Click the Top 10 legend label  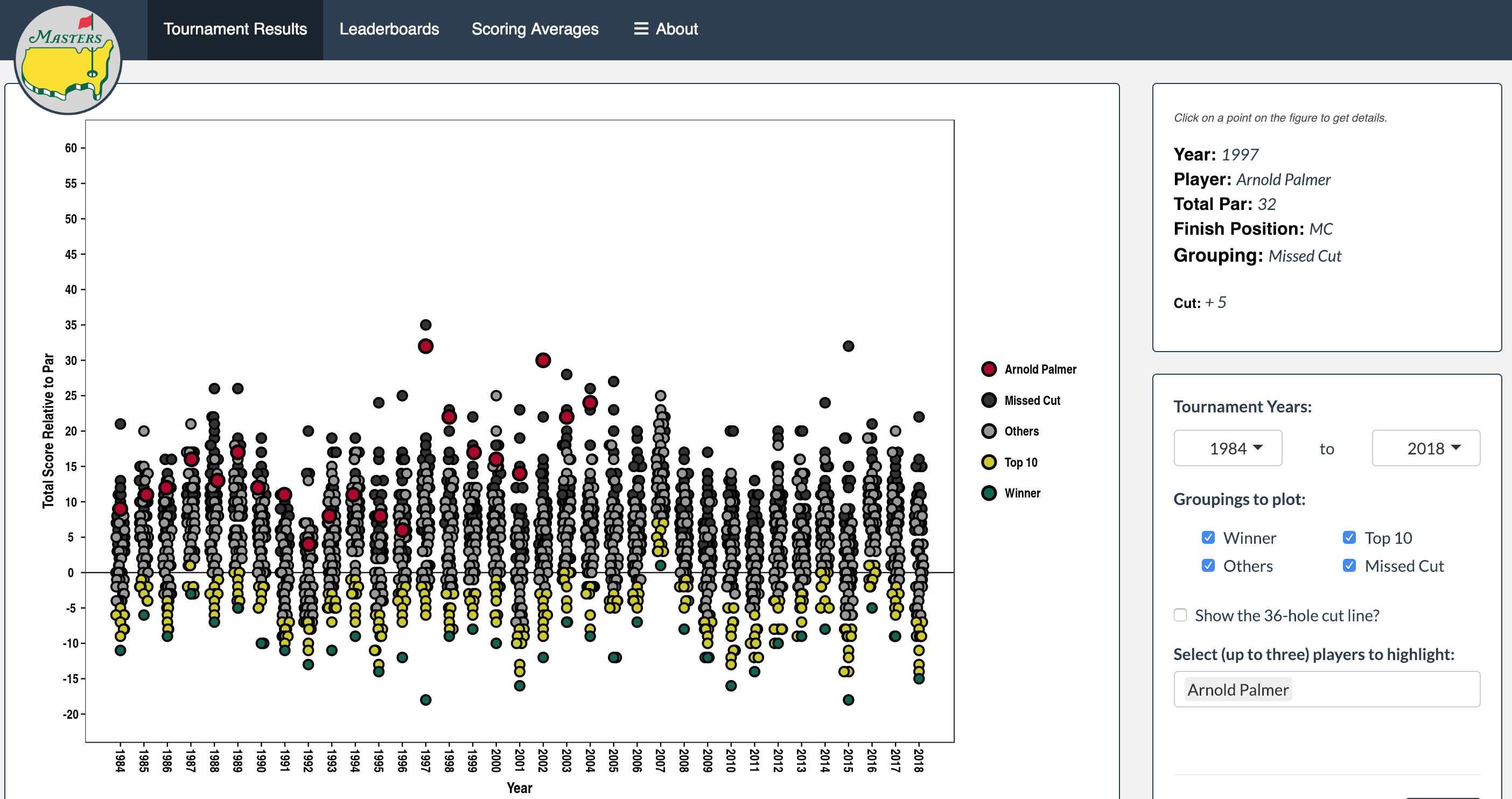1021,462
